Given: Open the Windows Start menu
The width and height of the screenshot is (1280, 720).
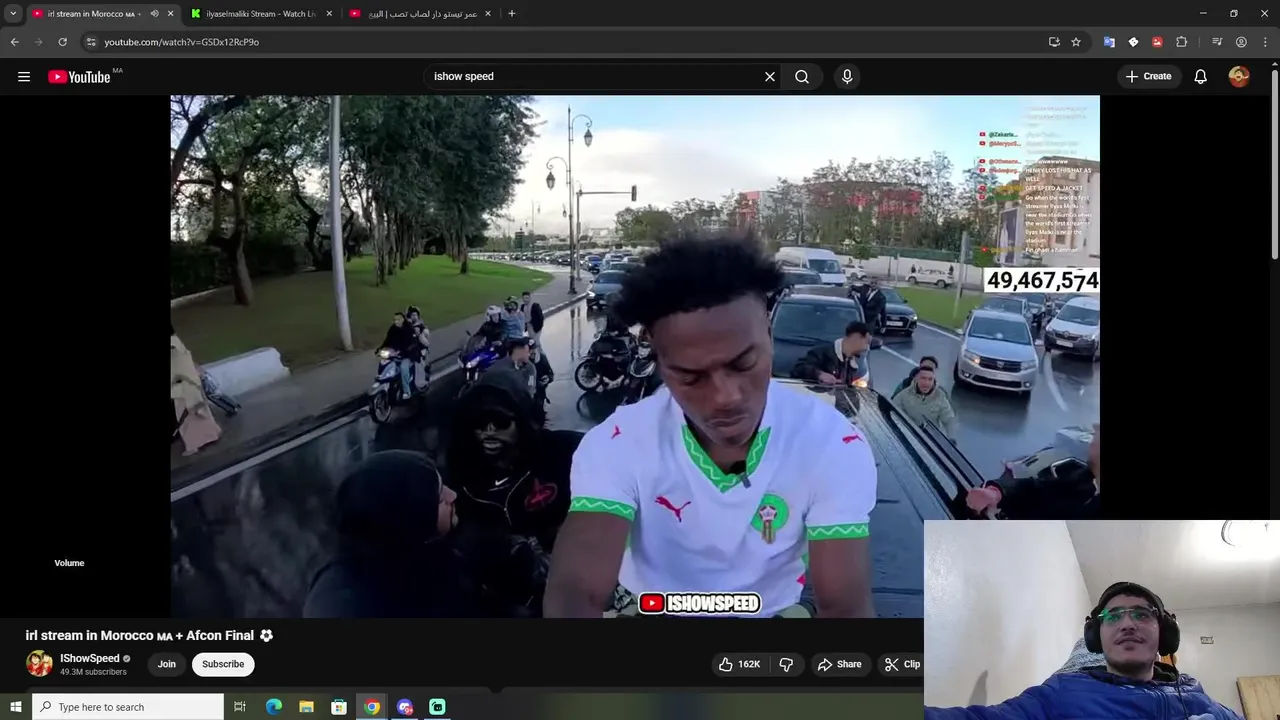Looking at the screenshot, I should (x=15, y=707).
